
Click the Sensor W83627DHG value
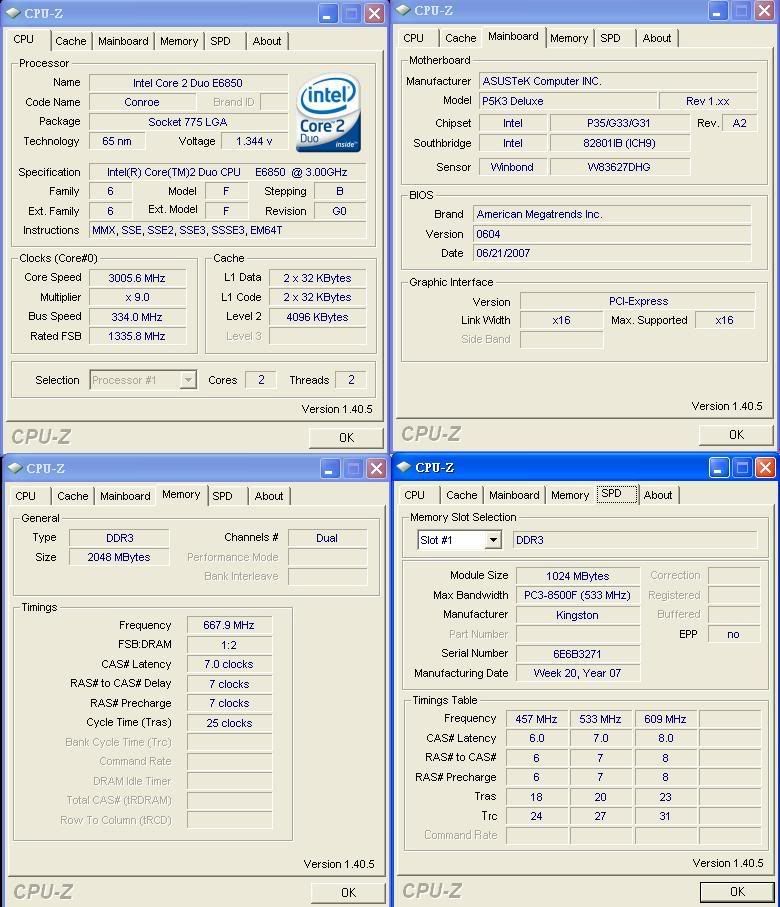tap(619, 167)
